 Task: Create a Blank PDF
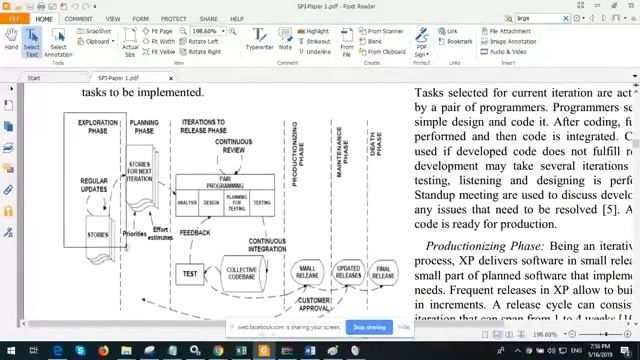tap(371, 41)
